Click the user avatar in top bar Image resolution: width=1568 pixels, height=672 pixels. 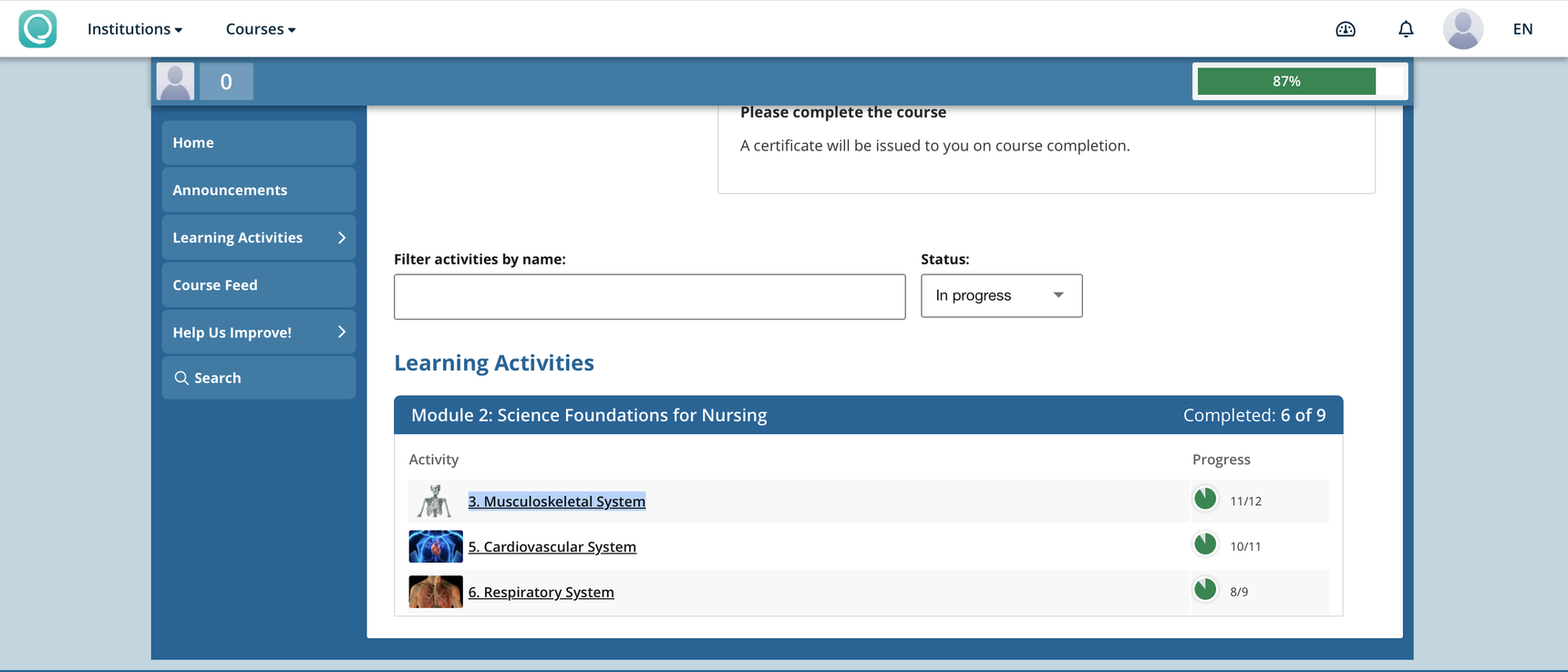(1462, 29)
